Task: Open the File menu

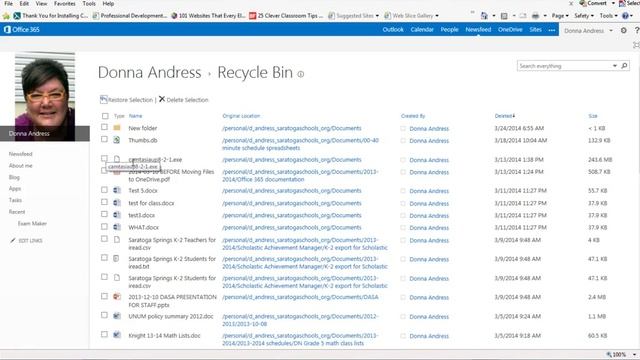Action: (x=8, y=4)
